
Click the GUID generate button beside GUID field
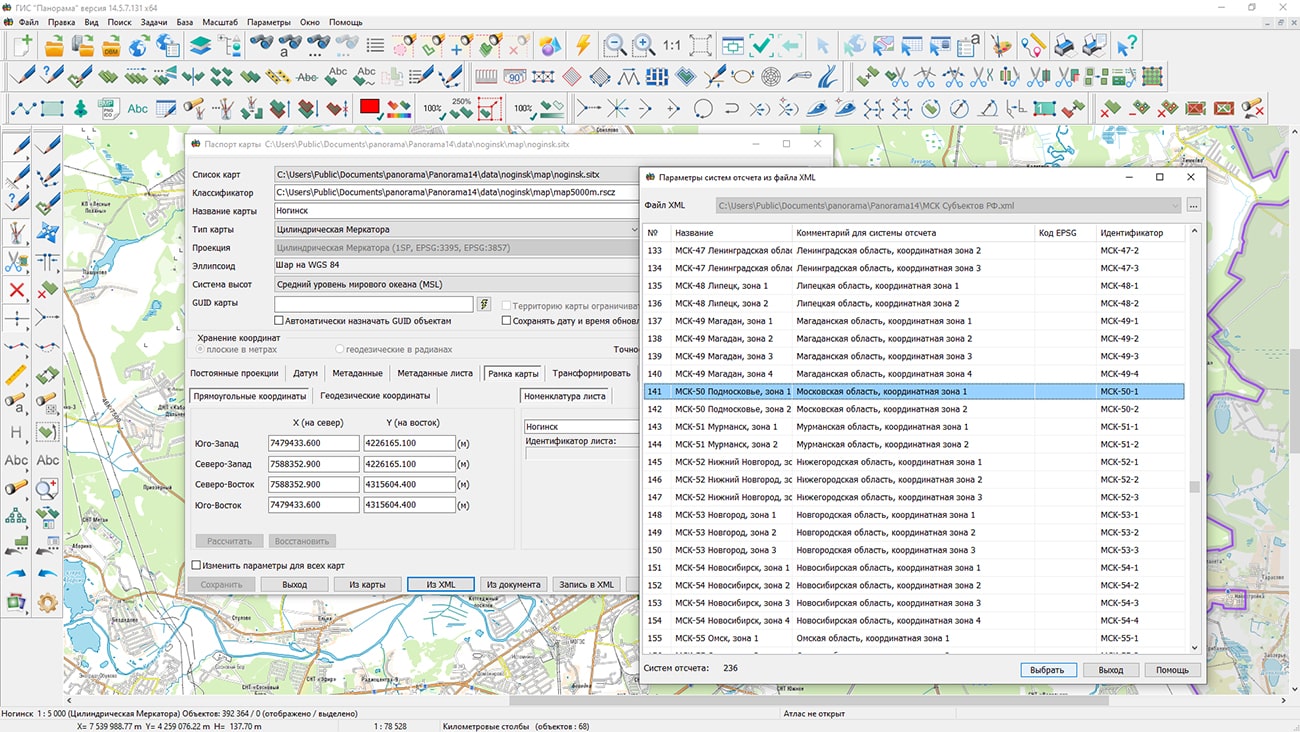point(484,304)
